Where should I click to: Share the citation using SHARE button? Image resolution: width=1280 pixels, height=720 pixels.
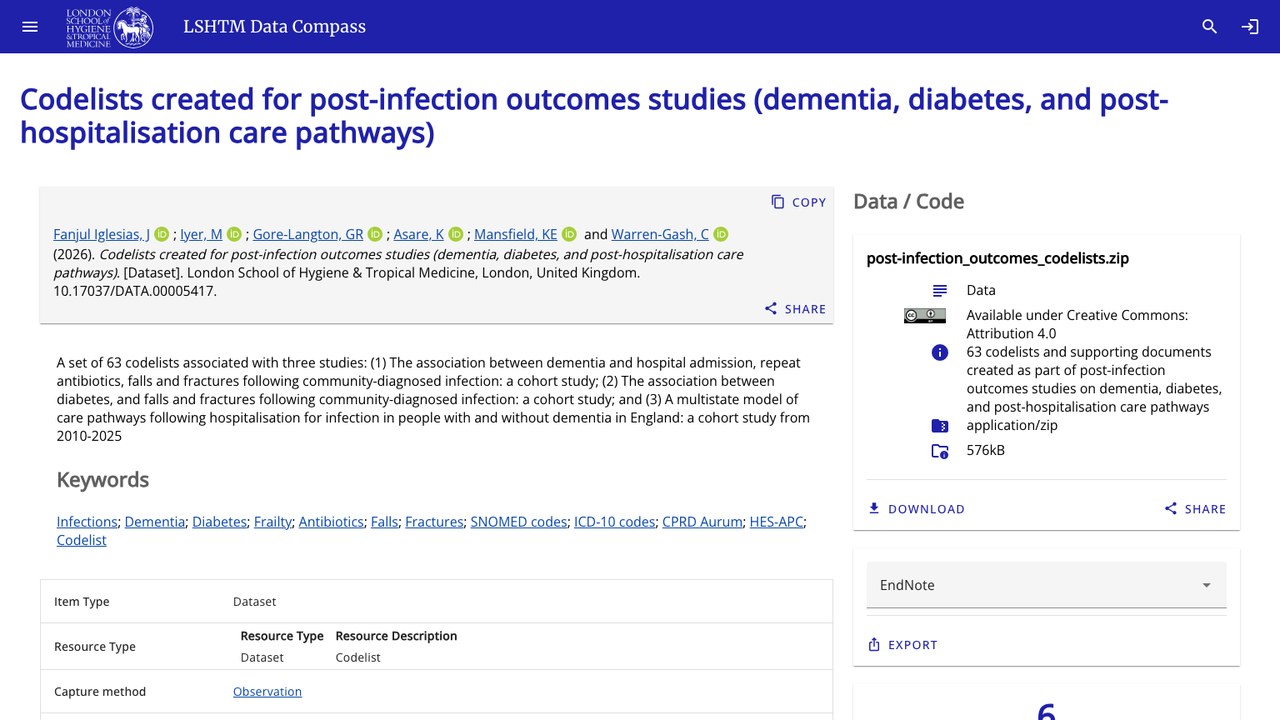coord(795,309)
